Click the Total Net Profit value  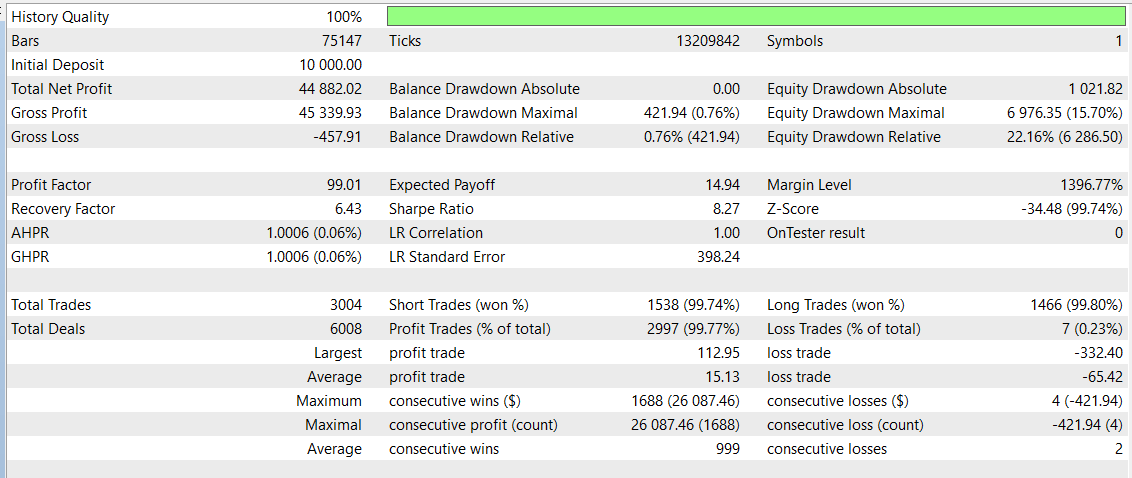(x=330, y=89)
